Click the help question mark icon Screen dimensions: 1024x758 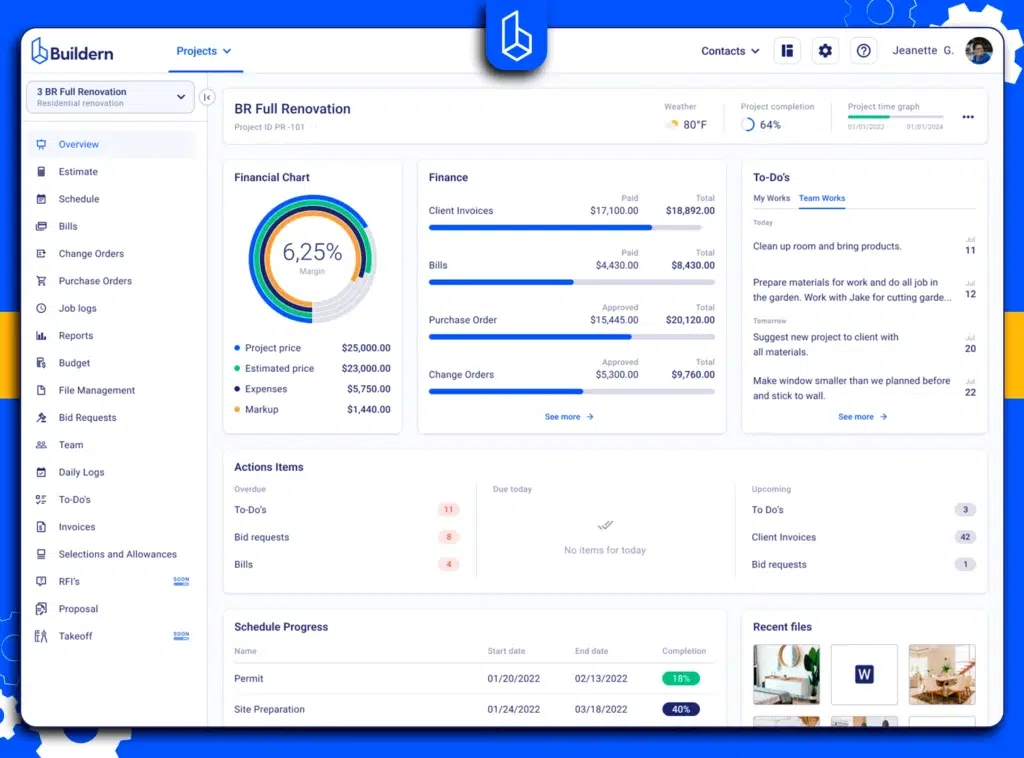coord(863,50)
